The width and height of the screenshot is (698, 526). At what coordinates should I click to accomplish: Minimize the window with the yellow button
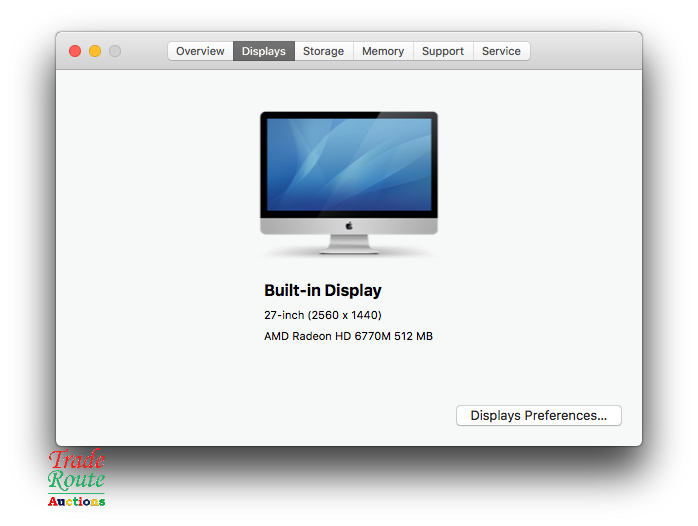pyautogui.click(x=95, y=51)
